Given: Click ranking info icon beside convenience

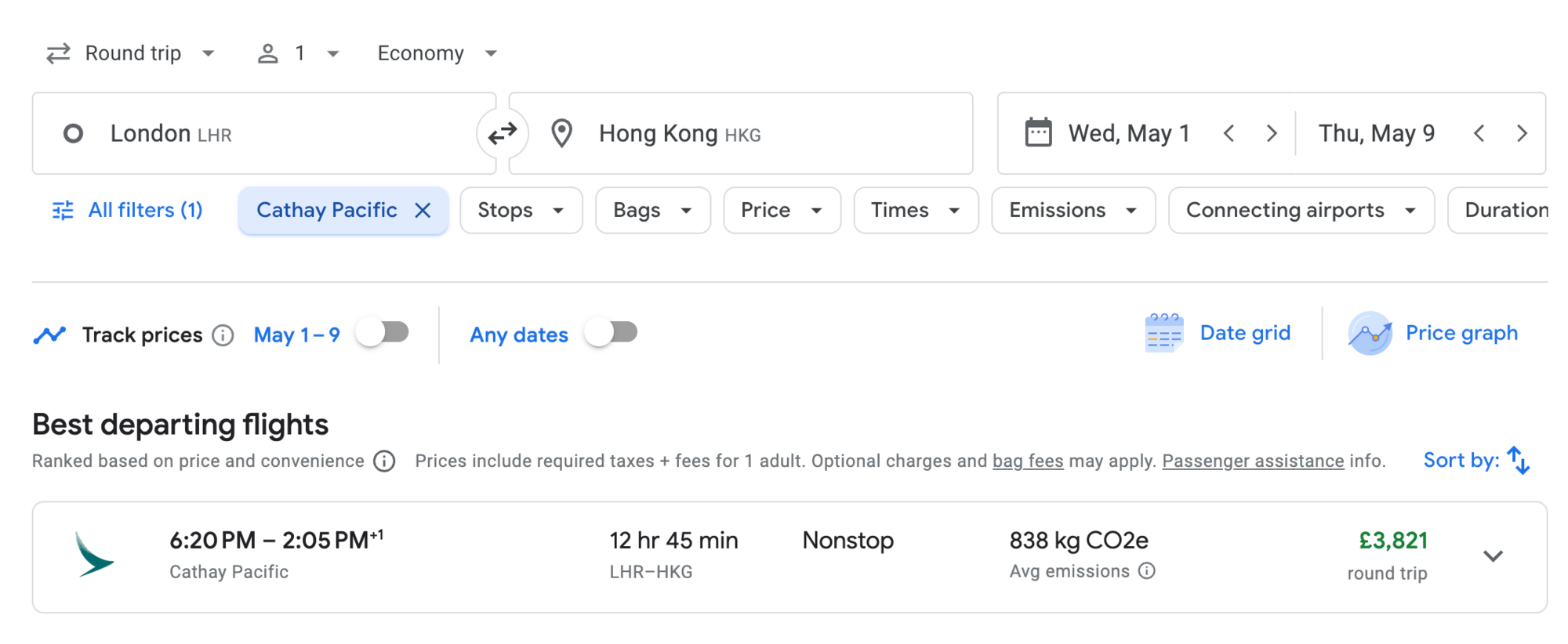Looking at the screenshot, I should (x=384, y=461).
